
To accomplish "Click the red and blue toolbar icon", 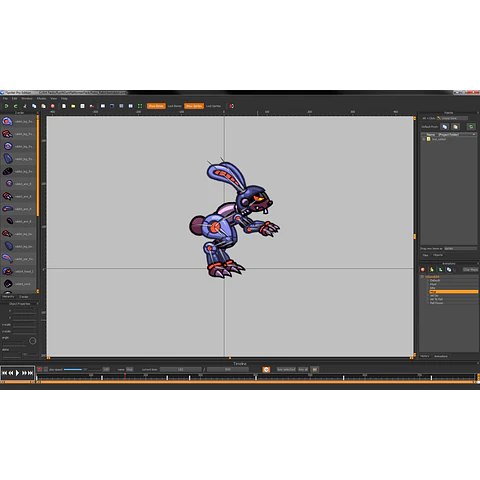I will pyautogui.click(x=92, y=106).
